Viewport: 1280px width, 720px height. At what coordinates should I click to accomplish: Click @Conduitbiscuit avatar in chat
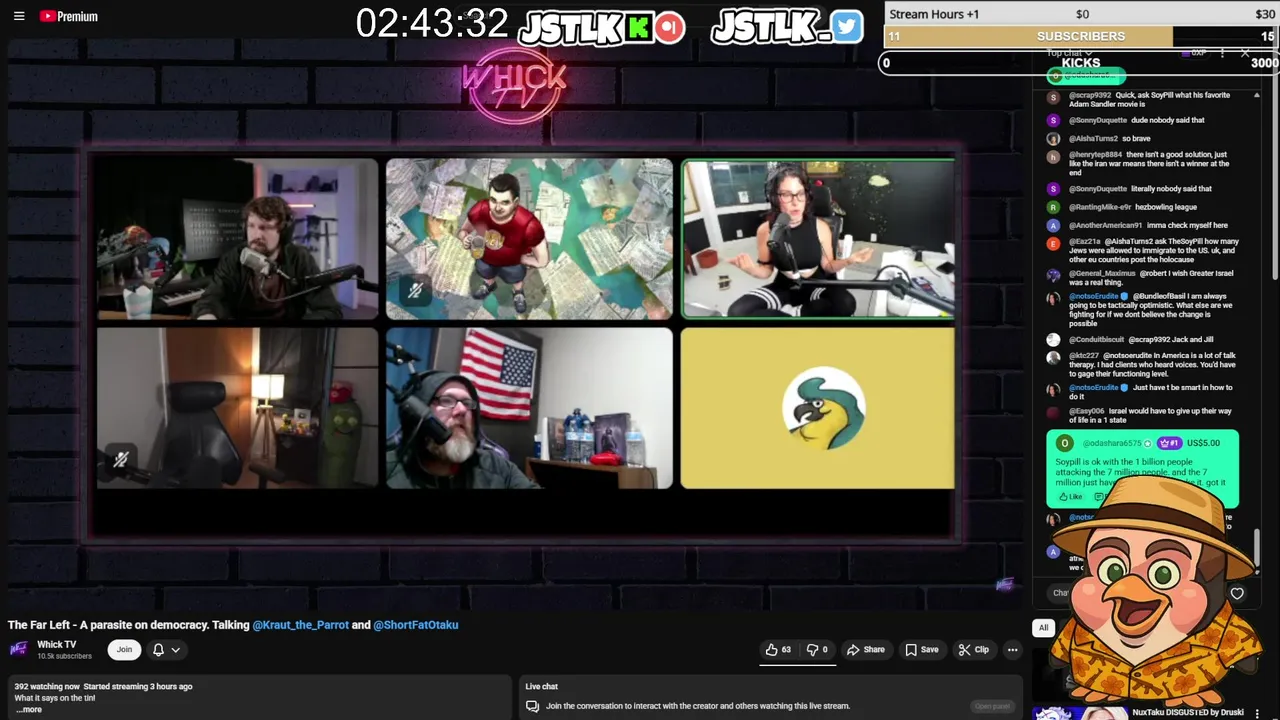pyautogui.click(x=1053, y=340)
